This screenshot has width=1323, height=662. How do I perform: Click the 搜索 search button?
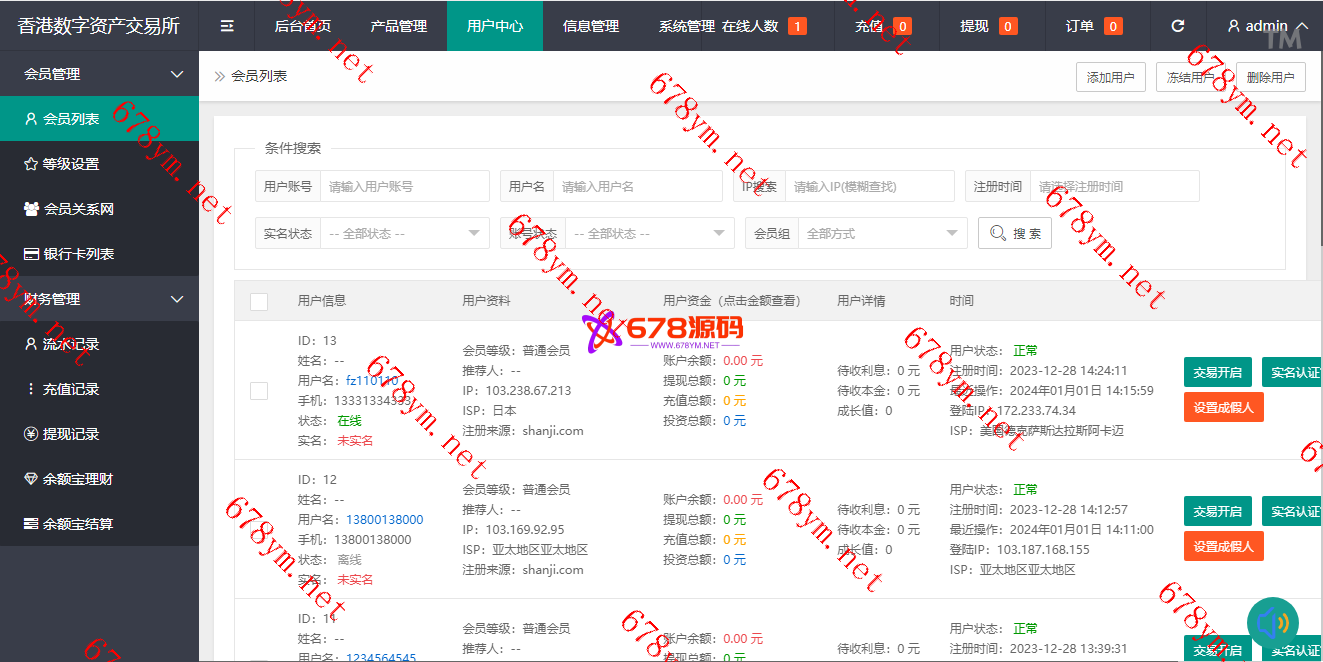pyautogui.click(x=1014, y=233)
